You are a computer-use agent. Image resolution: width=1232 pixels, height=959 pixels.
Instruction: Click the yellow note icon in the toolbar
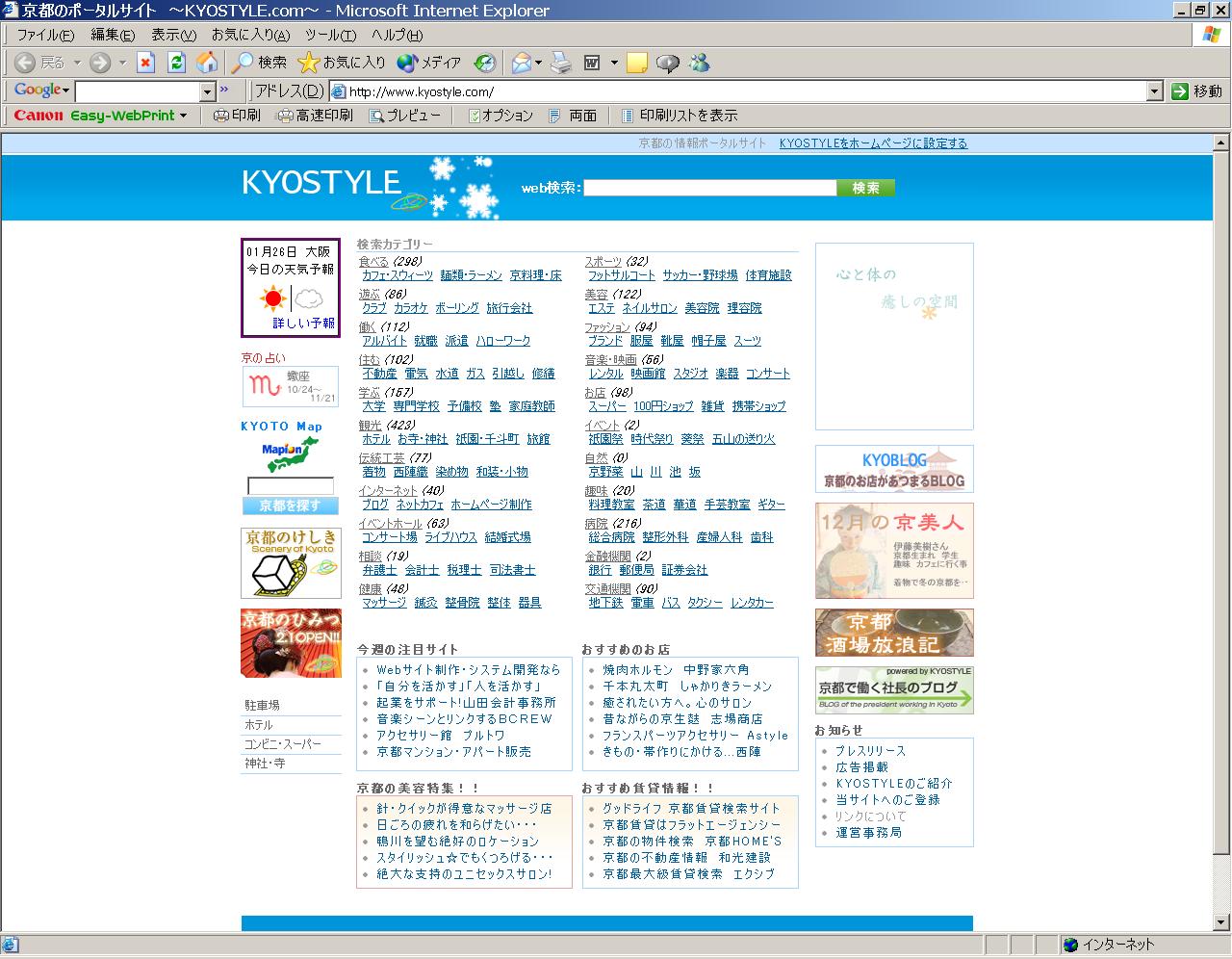[636, 63]
